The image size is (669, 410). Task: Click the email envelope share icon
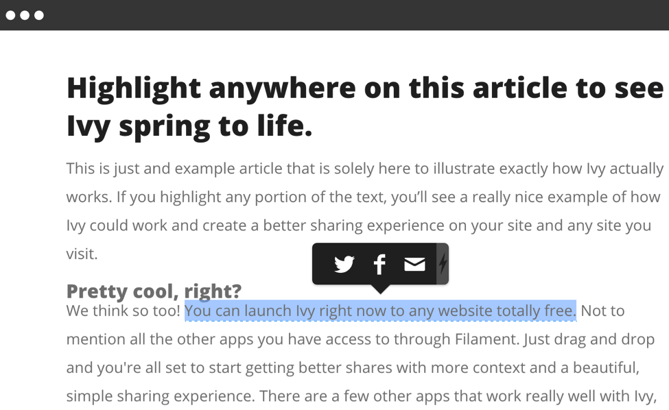point(414,264)
